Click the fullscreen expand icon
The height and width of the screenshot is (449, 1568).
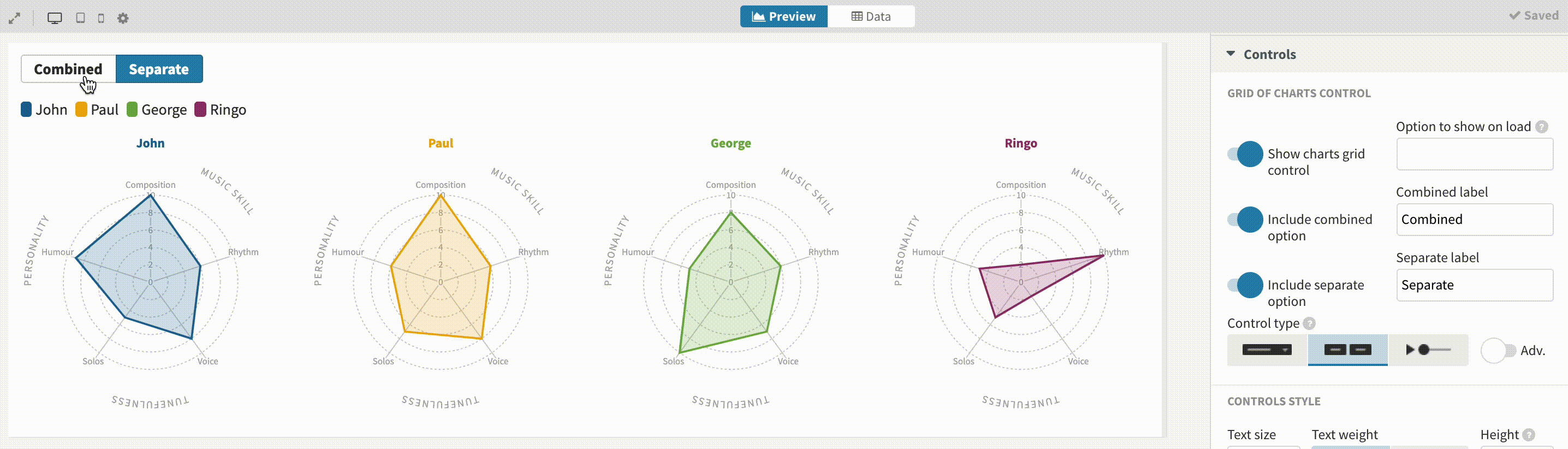pos(15,17)
